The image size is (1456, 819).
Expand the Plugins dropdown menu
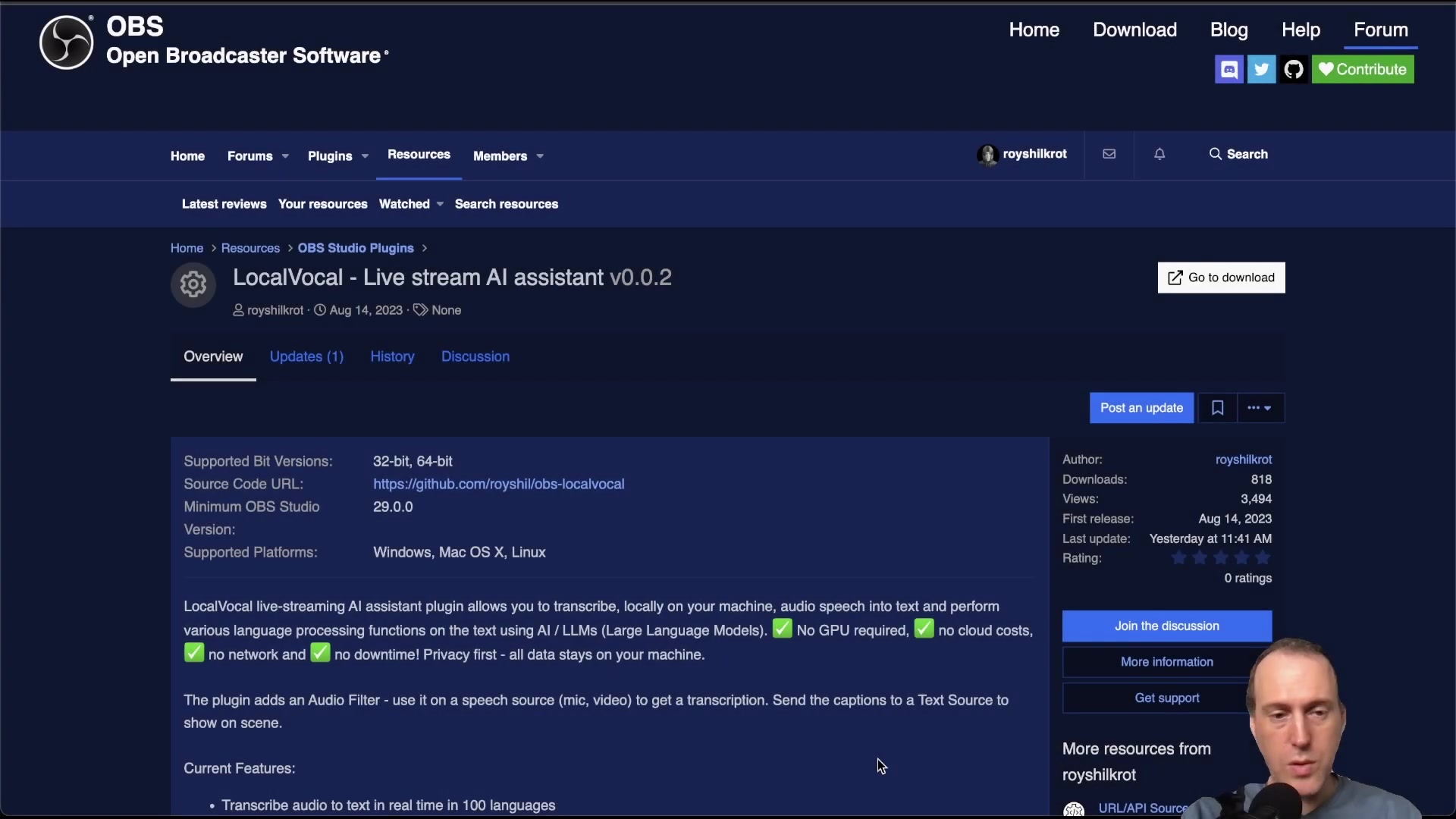337,156
